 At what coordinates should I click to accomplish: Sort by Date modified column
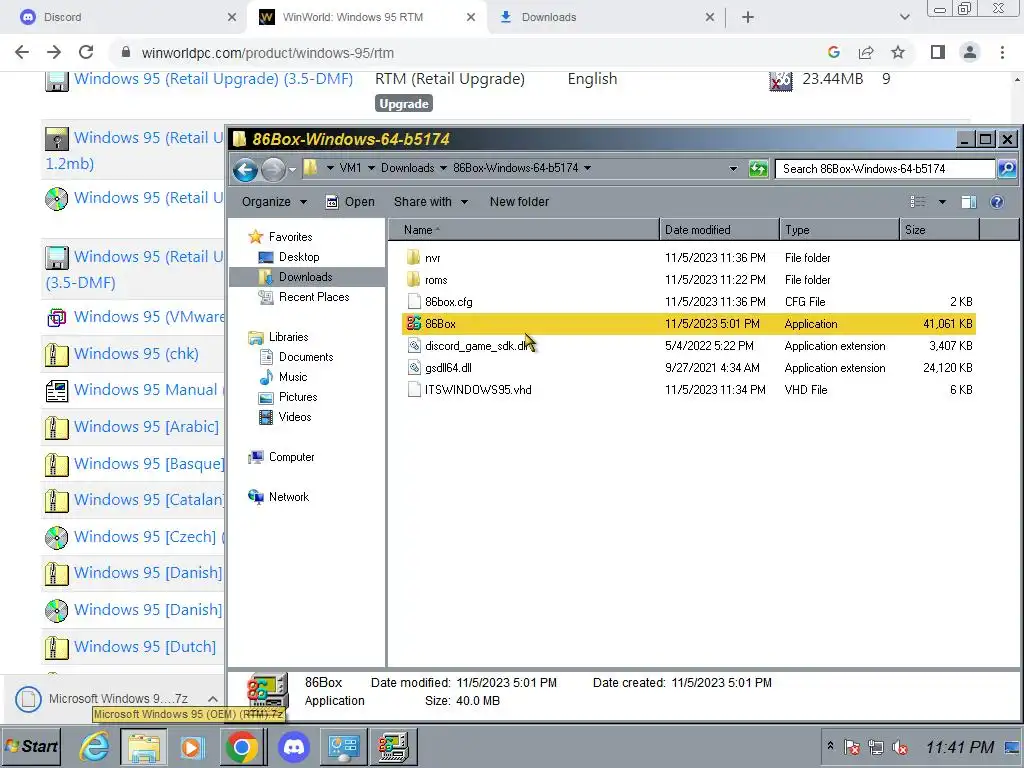[x=720, y=230]
